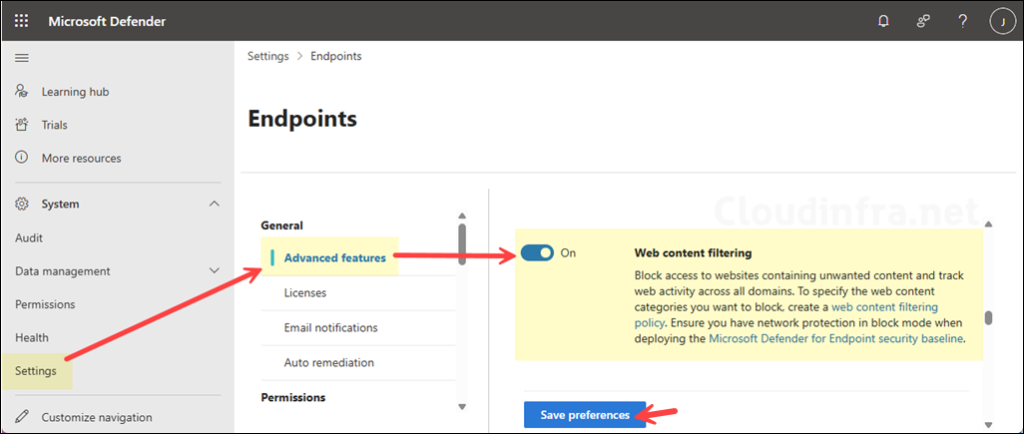Select Advanced features in General
Viewport: 1024px width, 434px height.
click(334, 258)
